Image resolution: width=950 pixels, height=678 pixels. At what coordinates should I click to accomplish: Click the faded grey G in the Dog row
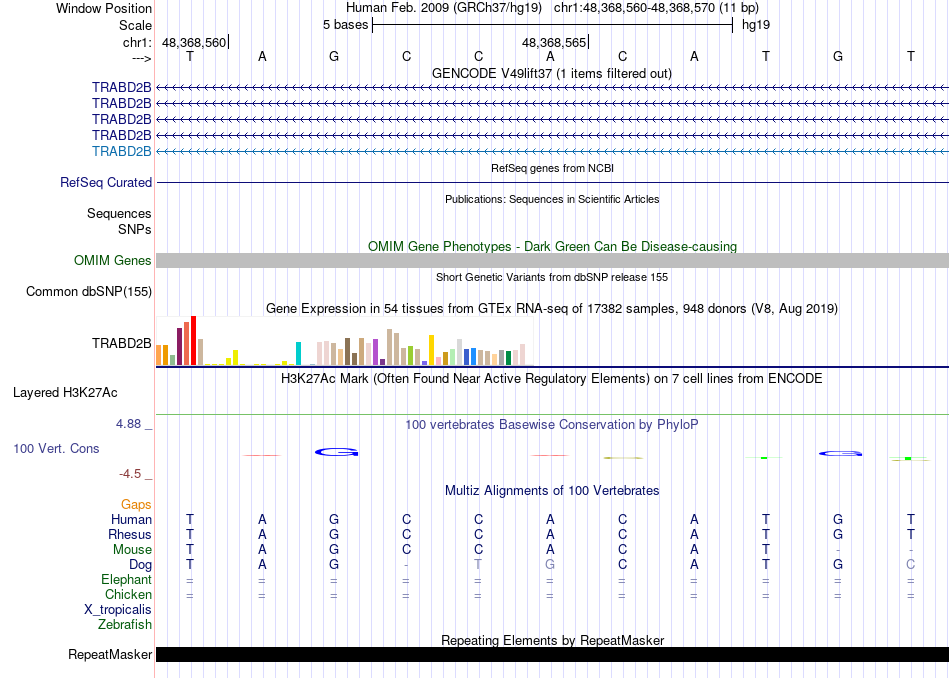[x=550, y=565]
